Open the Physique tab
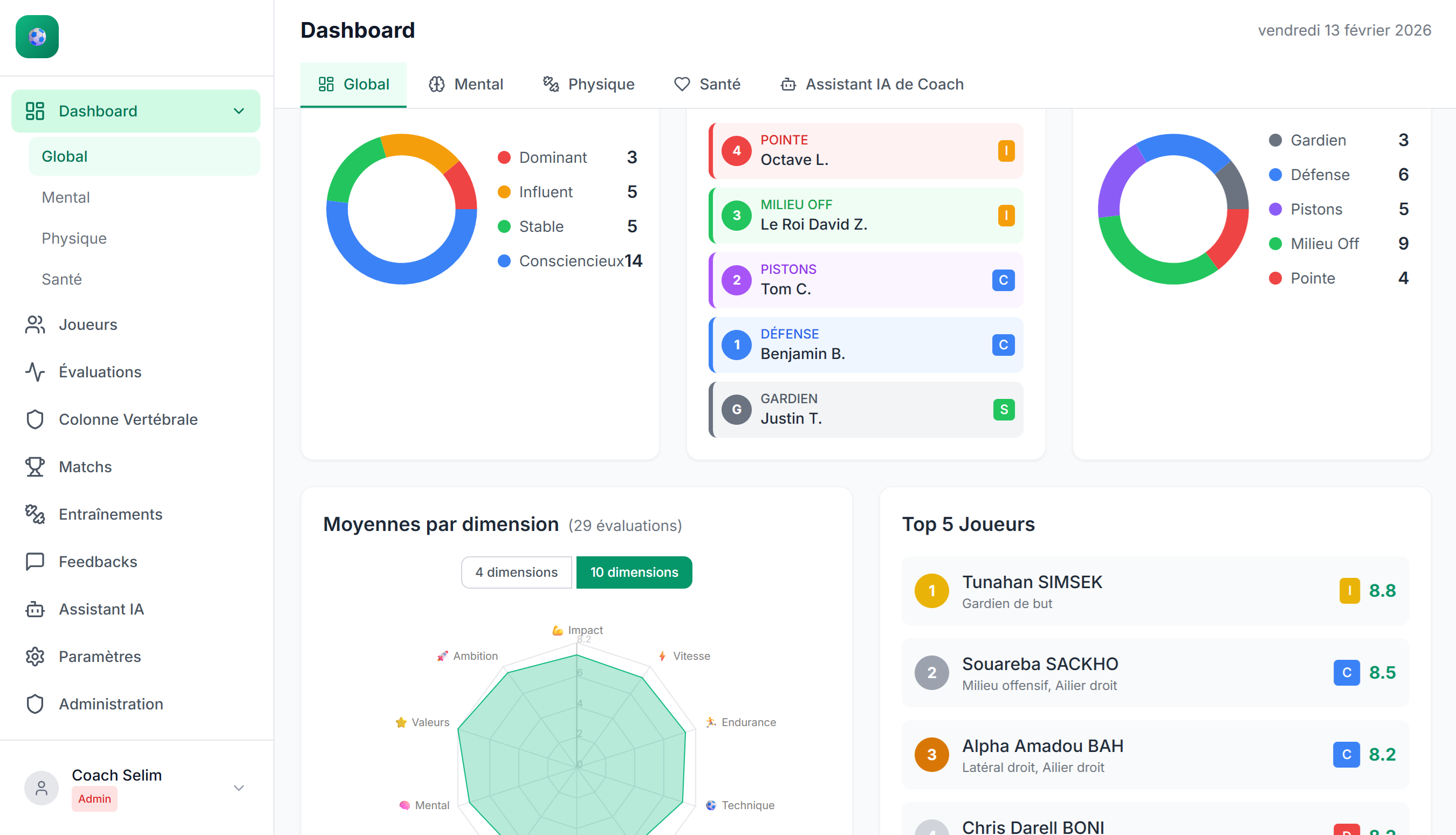Viewport: 1456px width, 835px height. coord(588,84)
